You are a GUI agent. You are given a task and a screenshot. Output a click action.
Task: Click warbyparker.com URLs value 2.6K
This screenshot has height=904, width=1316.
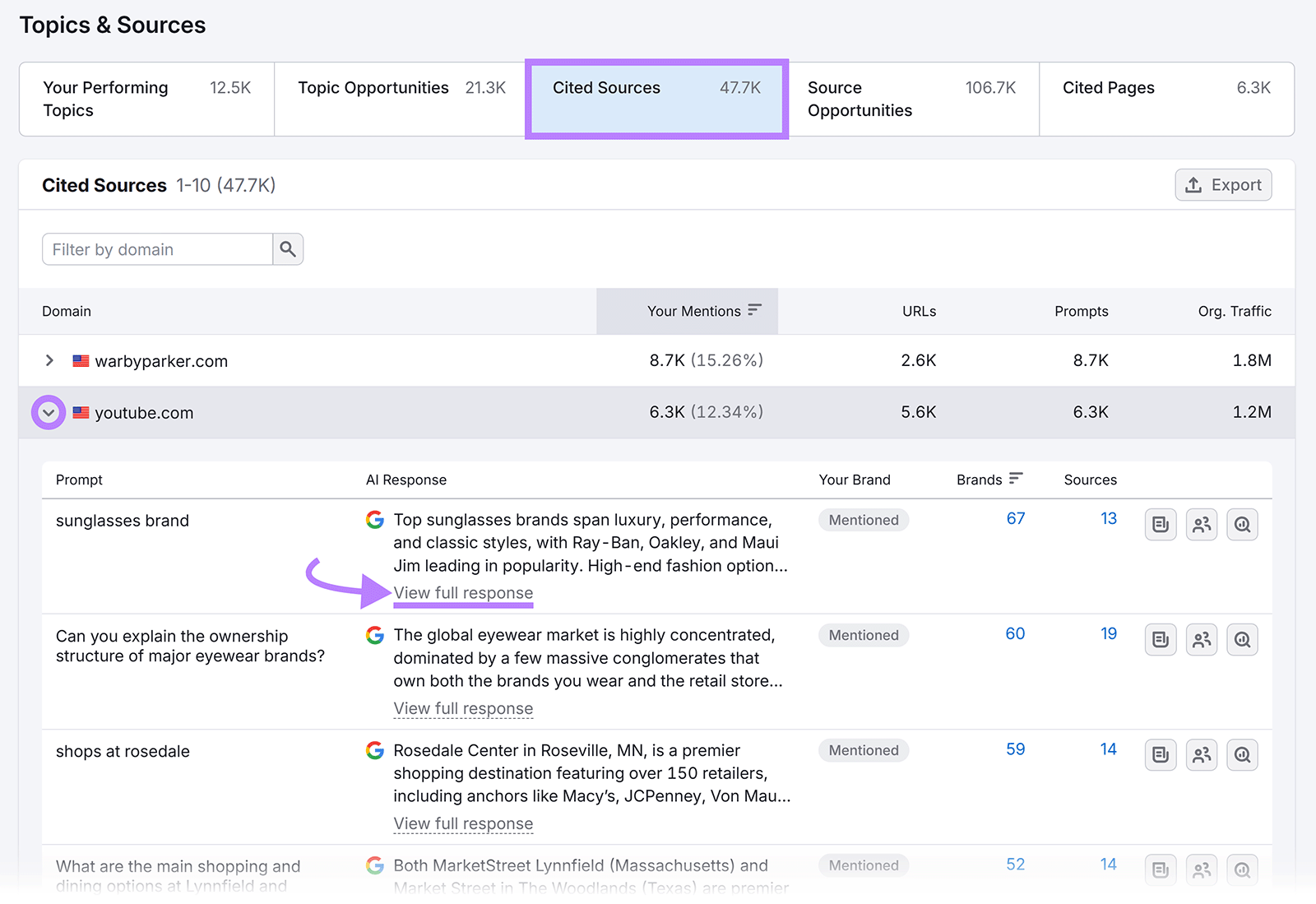point(919,360)
